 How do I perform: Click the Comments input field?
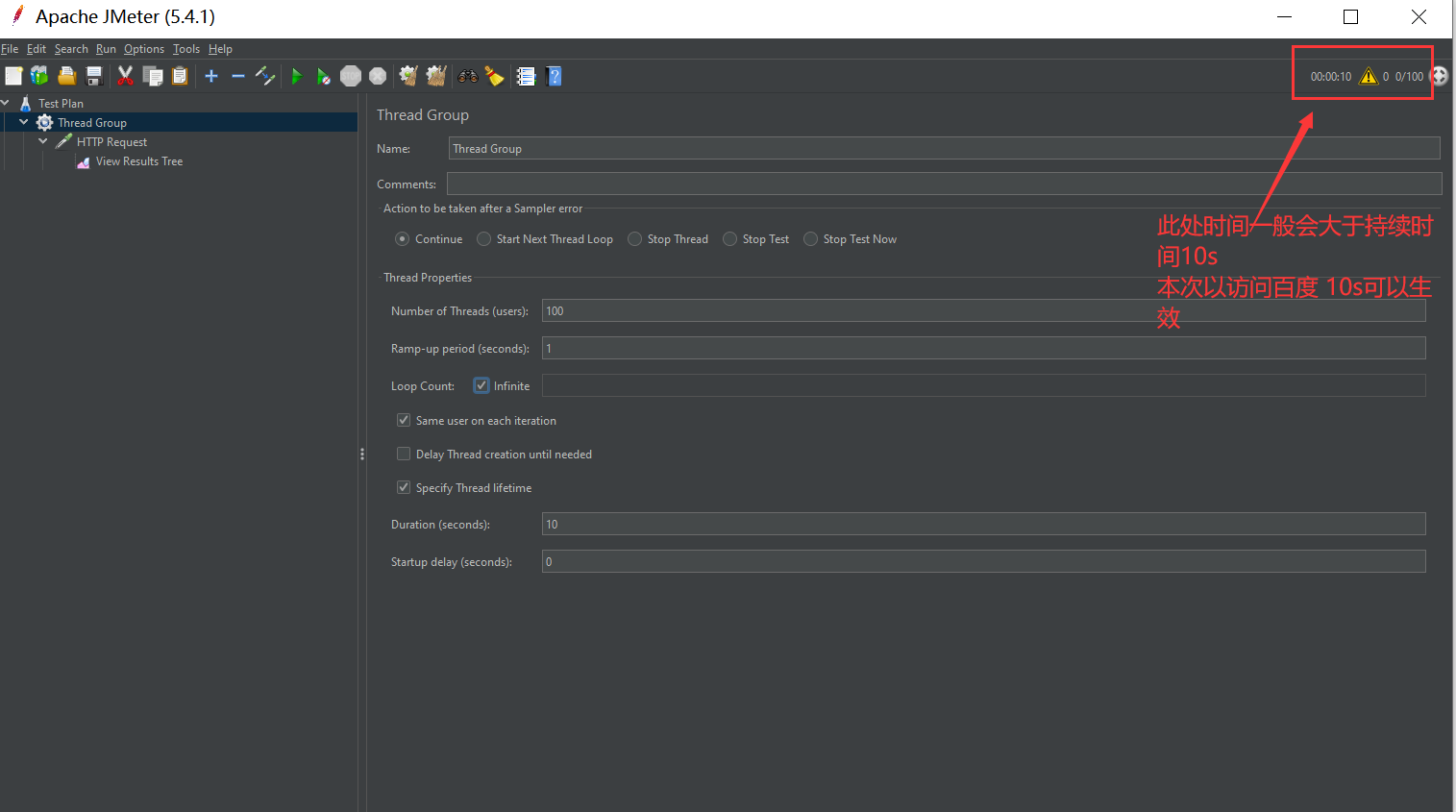[944, 184]
